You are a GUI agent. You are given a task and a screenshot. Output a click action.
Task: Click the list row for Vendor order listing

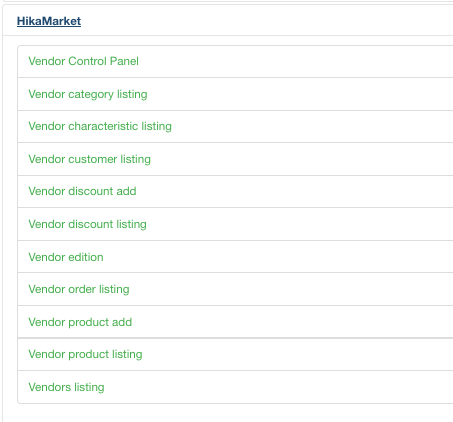(235, 289)
